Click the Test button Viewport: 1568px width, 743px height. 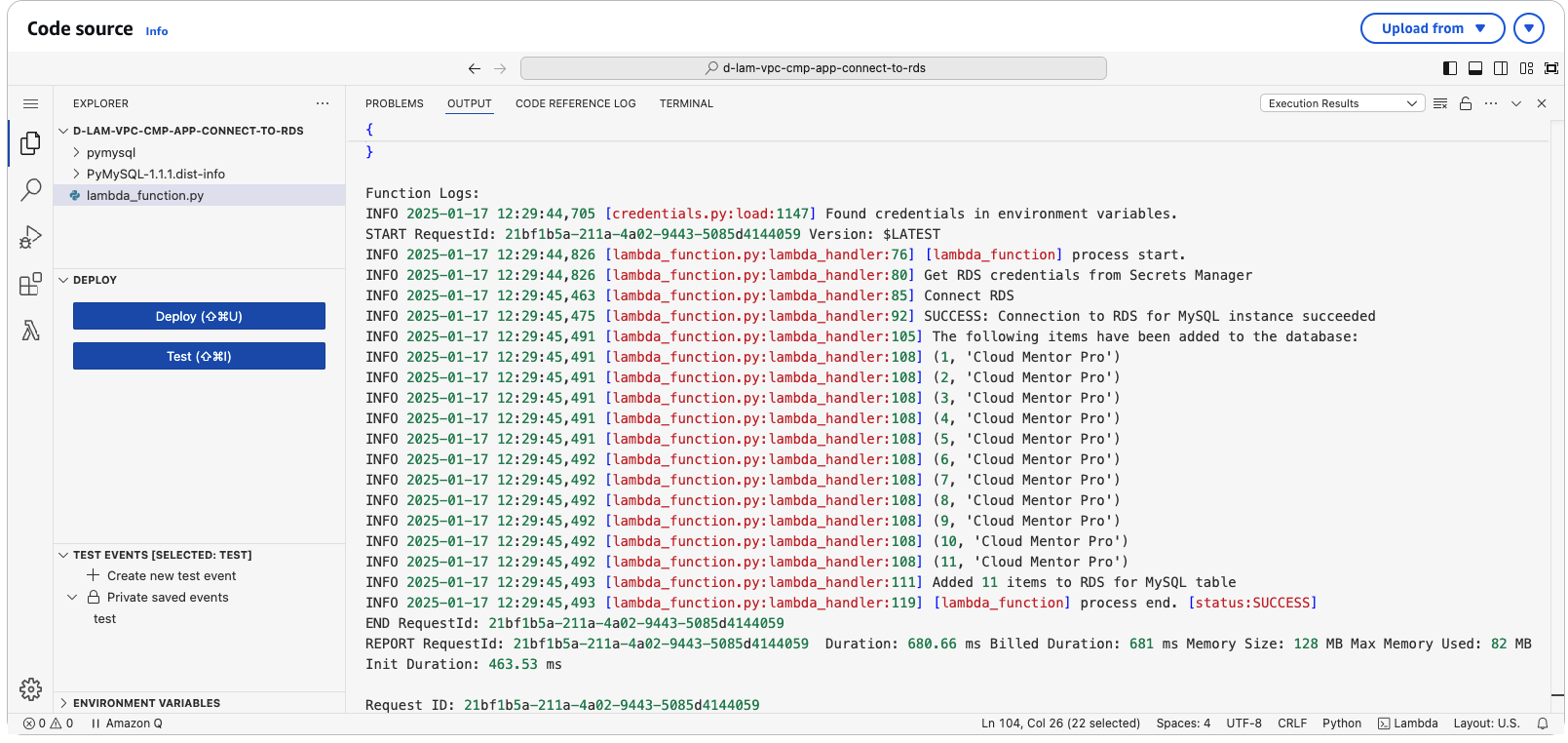(x=199, y=356)
